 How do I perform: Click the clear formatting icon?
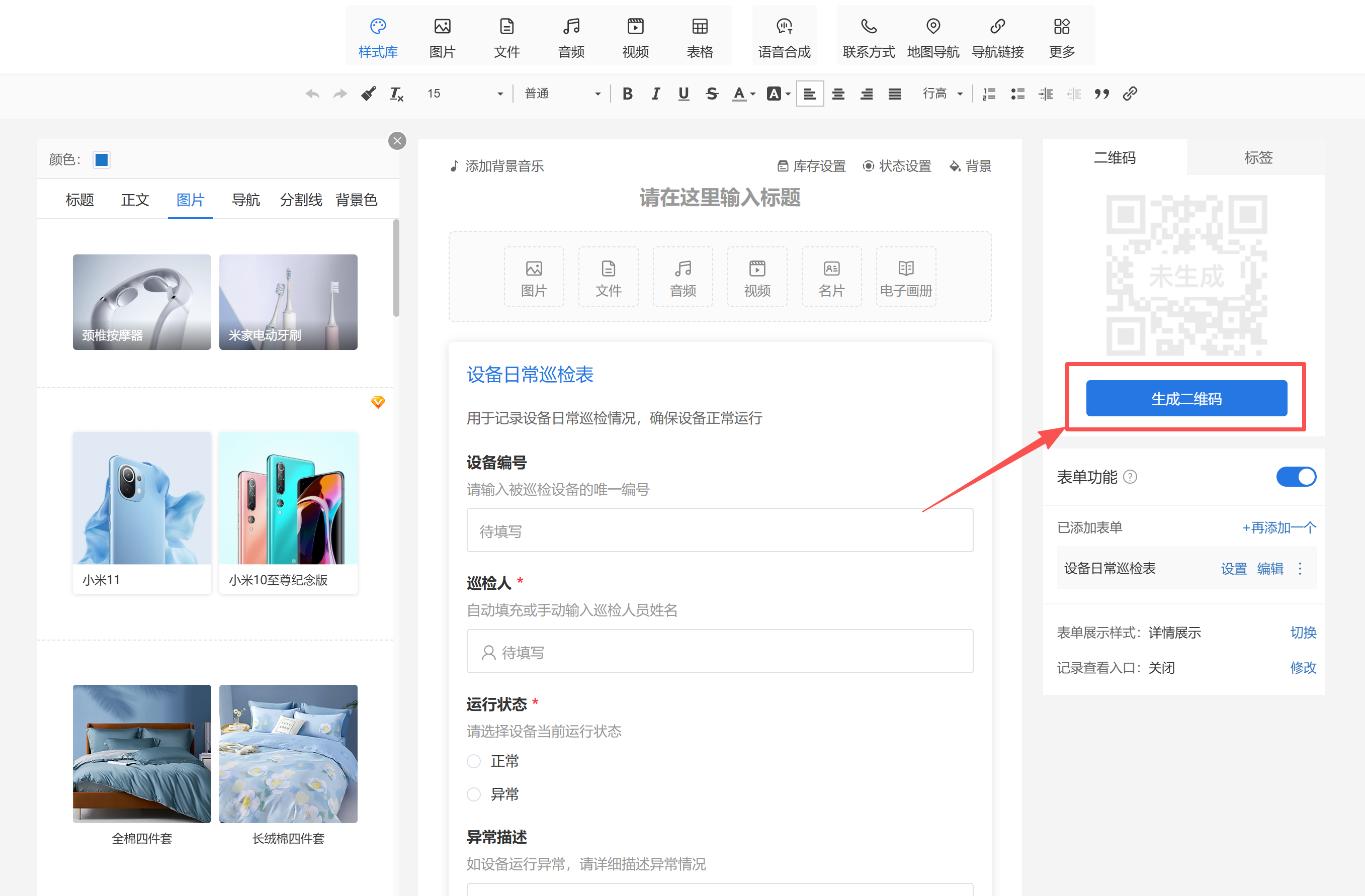click(396, 94)
